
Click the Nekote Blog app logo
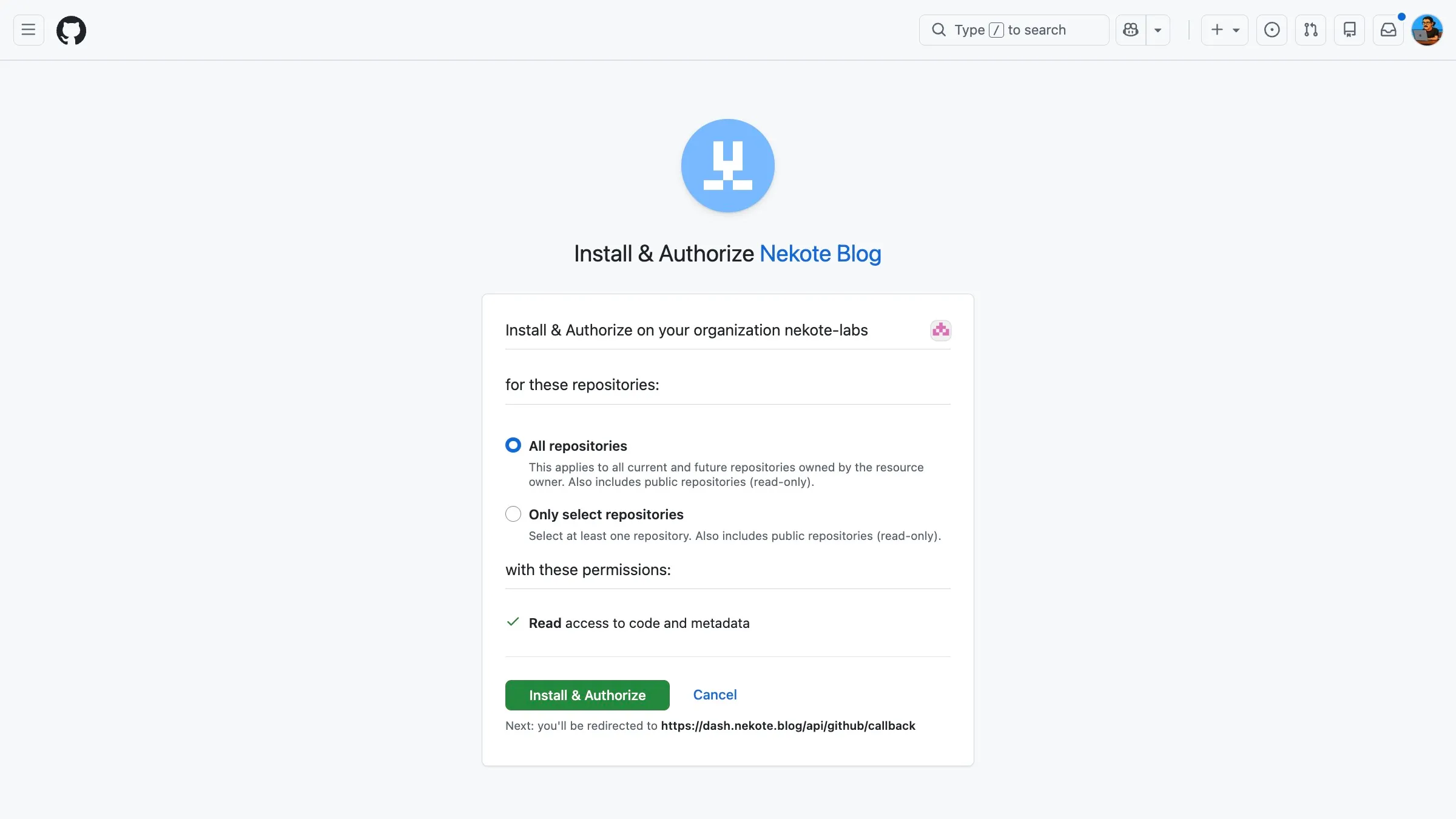point(727,166)
